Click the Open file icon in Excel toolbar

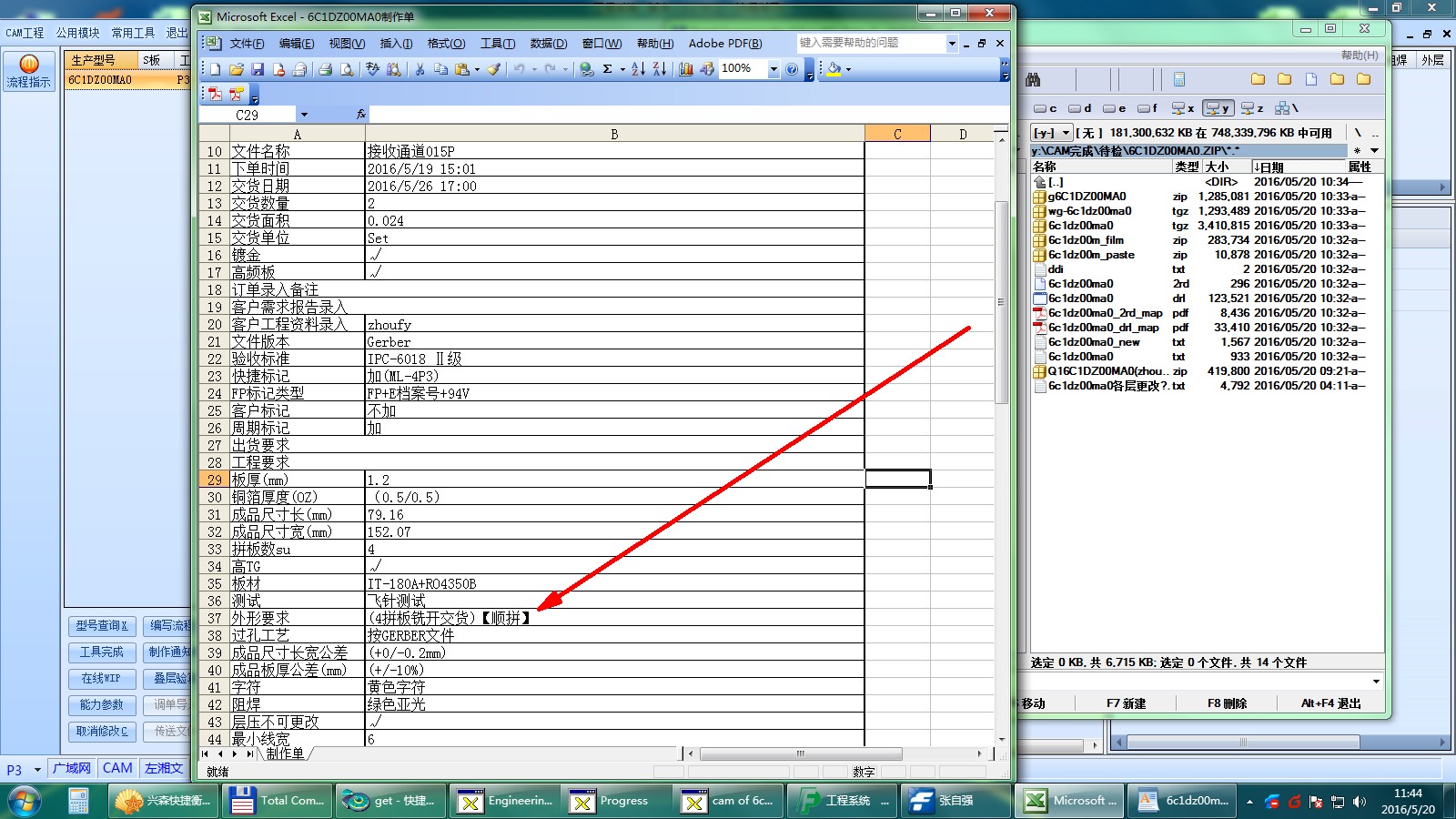click(237, 69)
